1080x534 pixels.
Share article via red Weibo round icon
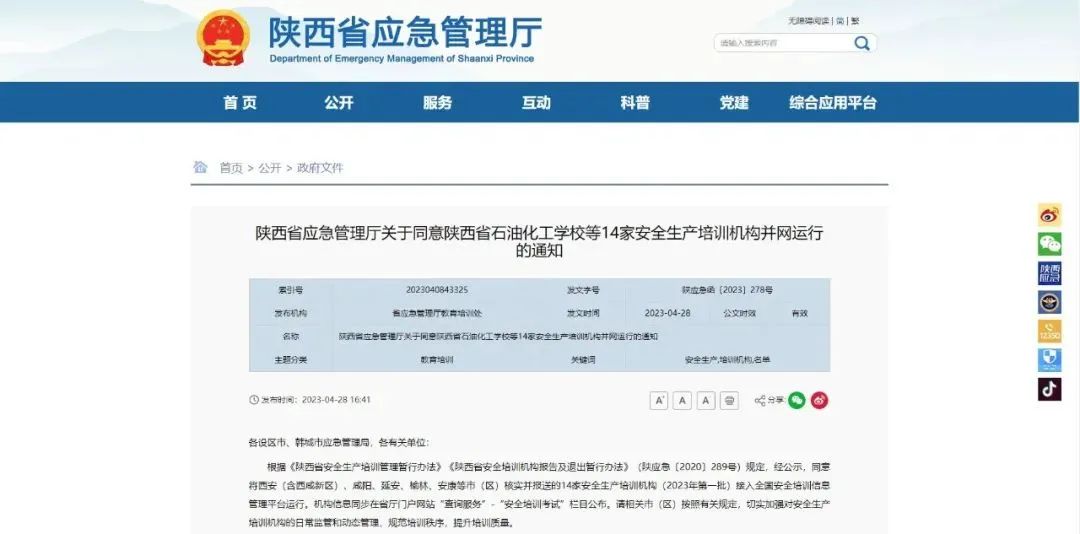click(819, 400)
